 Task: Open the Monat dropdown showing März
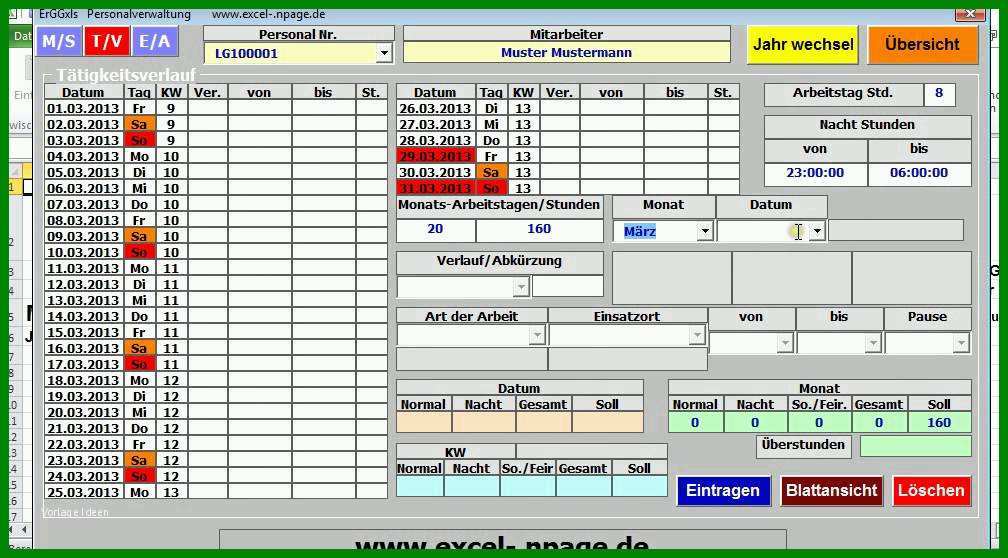[705, 231]
